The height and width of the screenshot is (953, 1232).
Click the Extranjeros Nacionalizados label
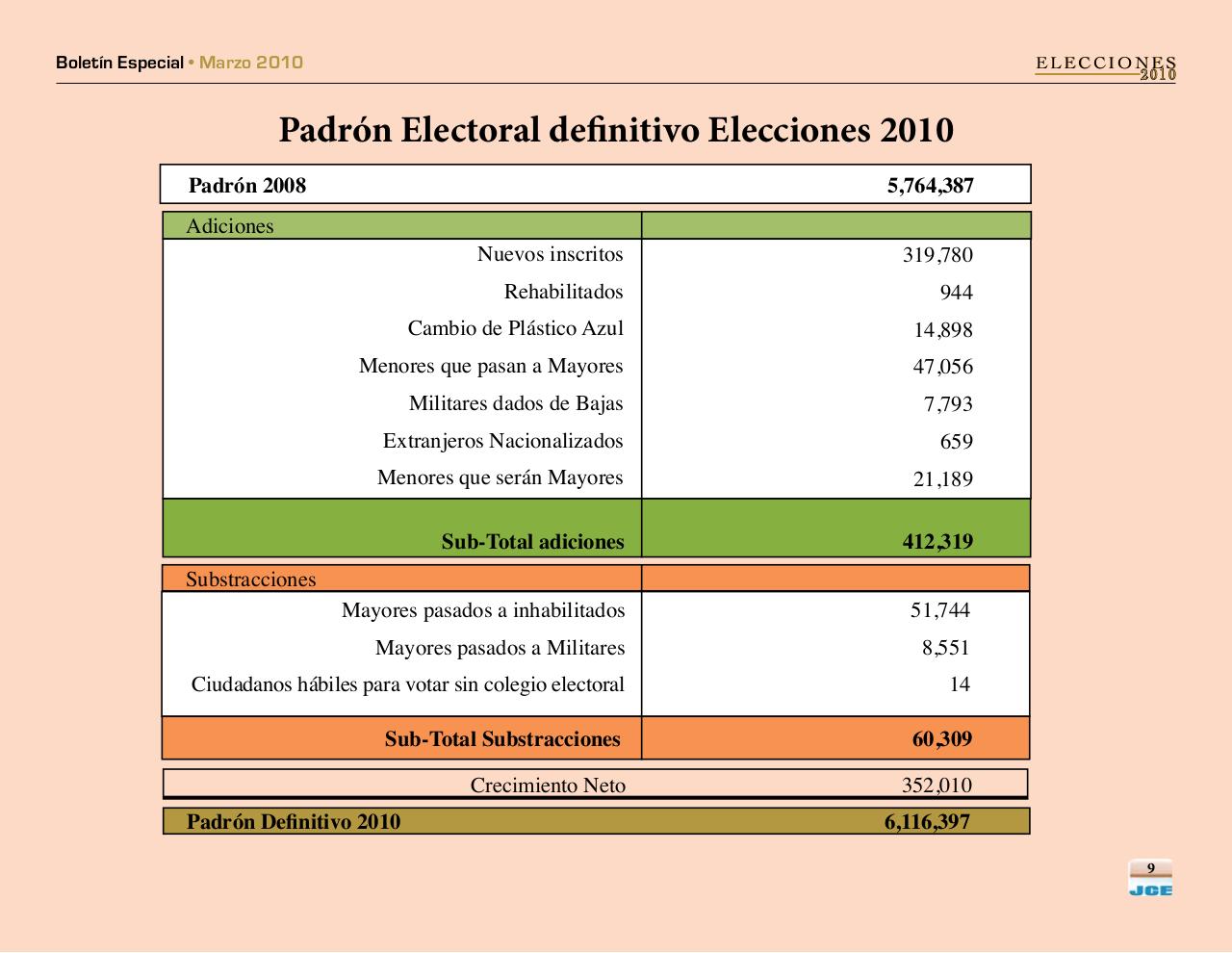pos(502,442)
